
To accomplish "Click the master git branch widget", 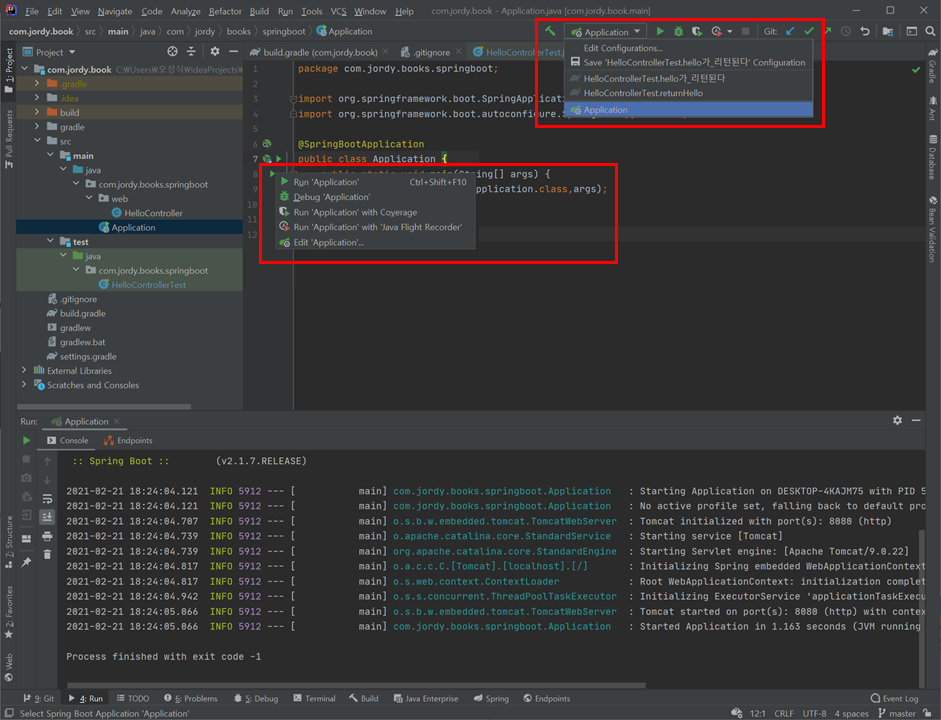I will 897,713.
